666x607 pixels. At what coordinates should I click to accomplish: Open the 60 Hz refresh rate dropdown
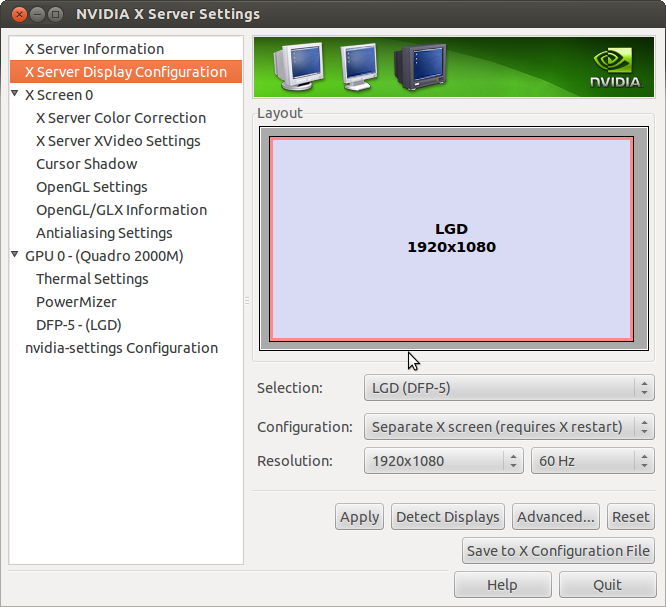coord(593,460)
